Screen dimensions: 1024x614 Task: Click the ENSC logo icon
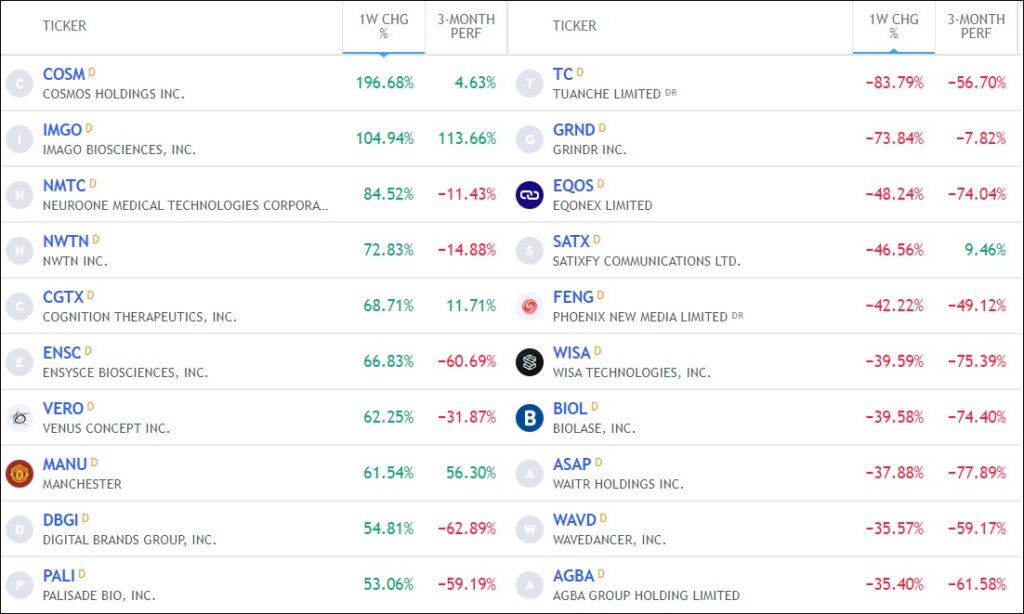[x=20, y=362]
